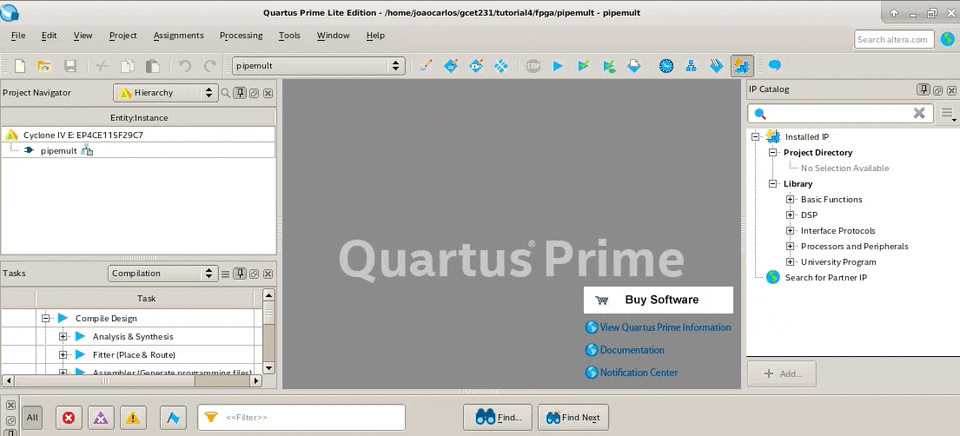Open the Tools menu
Screen dimensions: 960x436
pos(290,36)
